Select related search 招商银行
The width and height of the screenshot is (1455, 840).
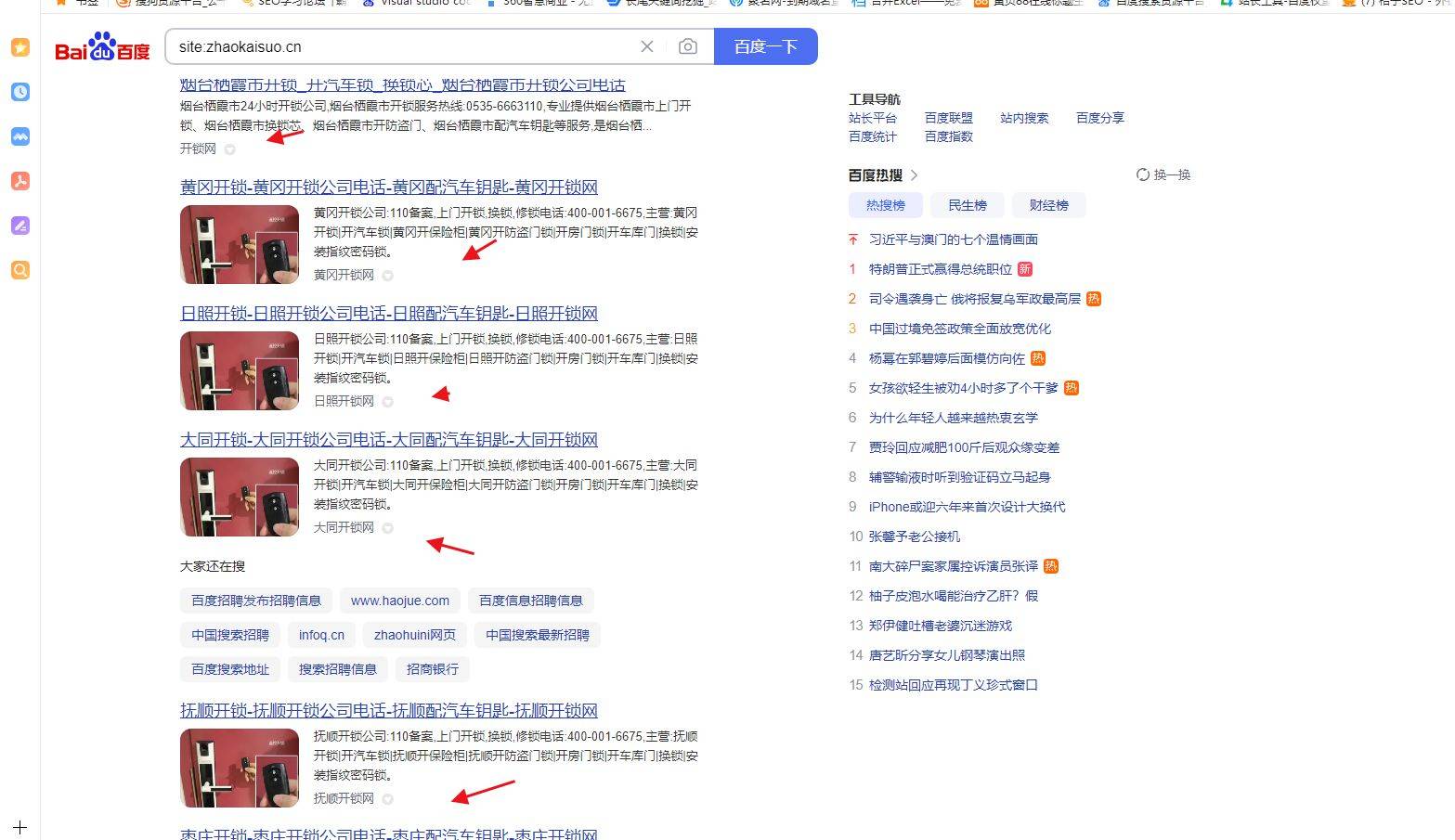(x=433, y=669)
